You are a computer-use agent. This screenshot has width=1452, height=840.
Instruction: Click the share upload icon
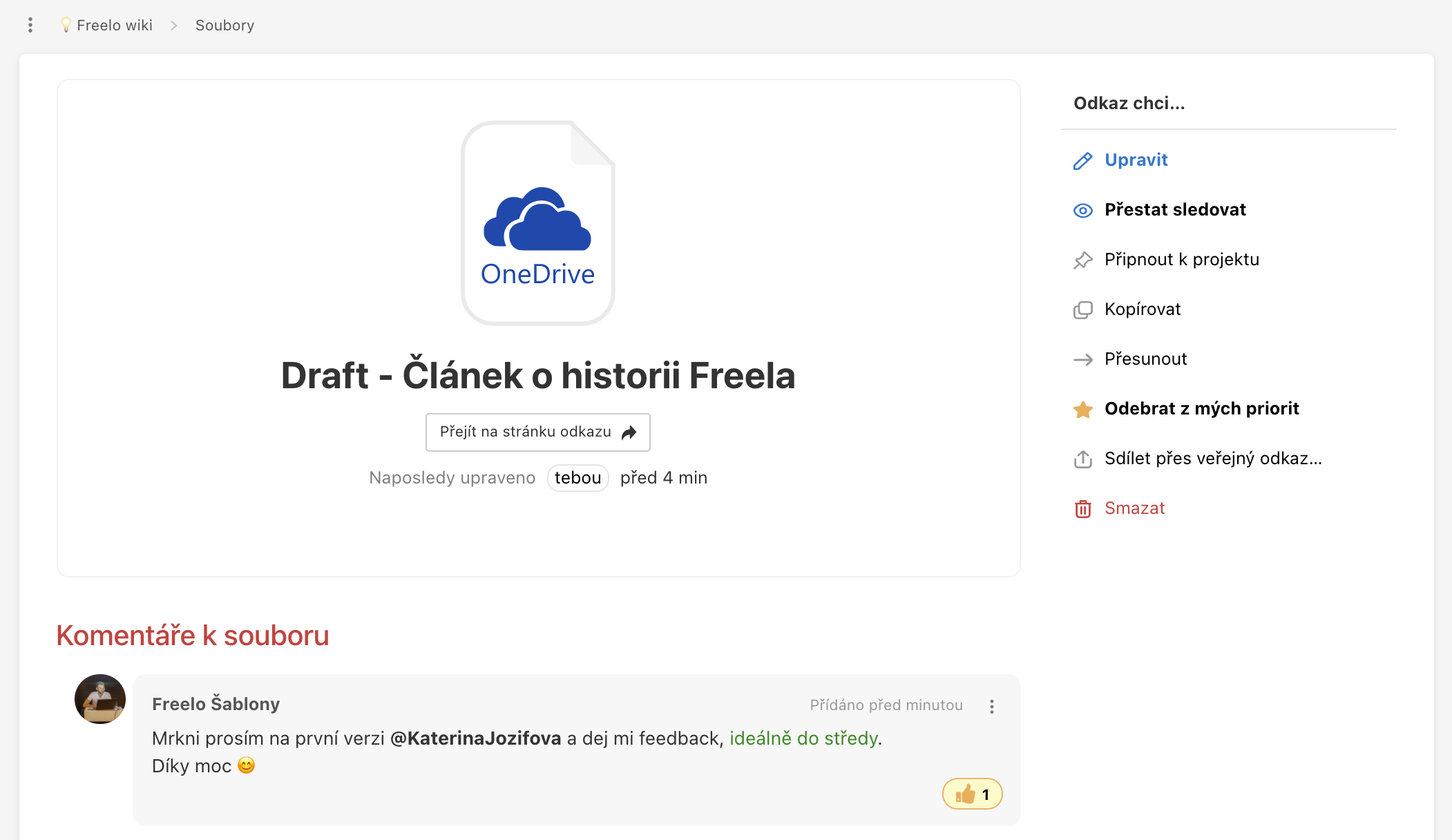click(x=1083, y=459)
